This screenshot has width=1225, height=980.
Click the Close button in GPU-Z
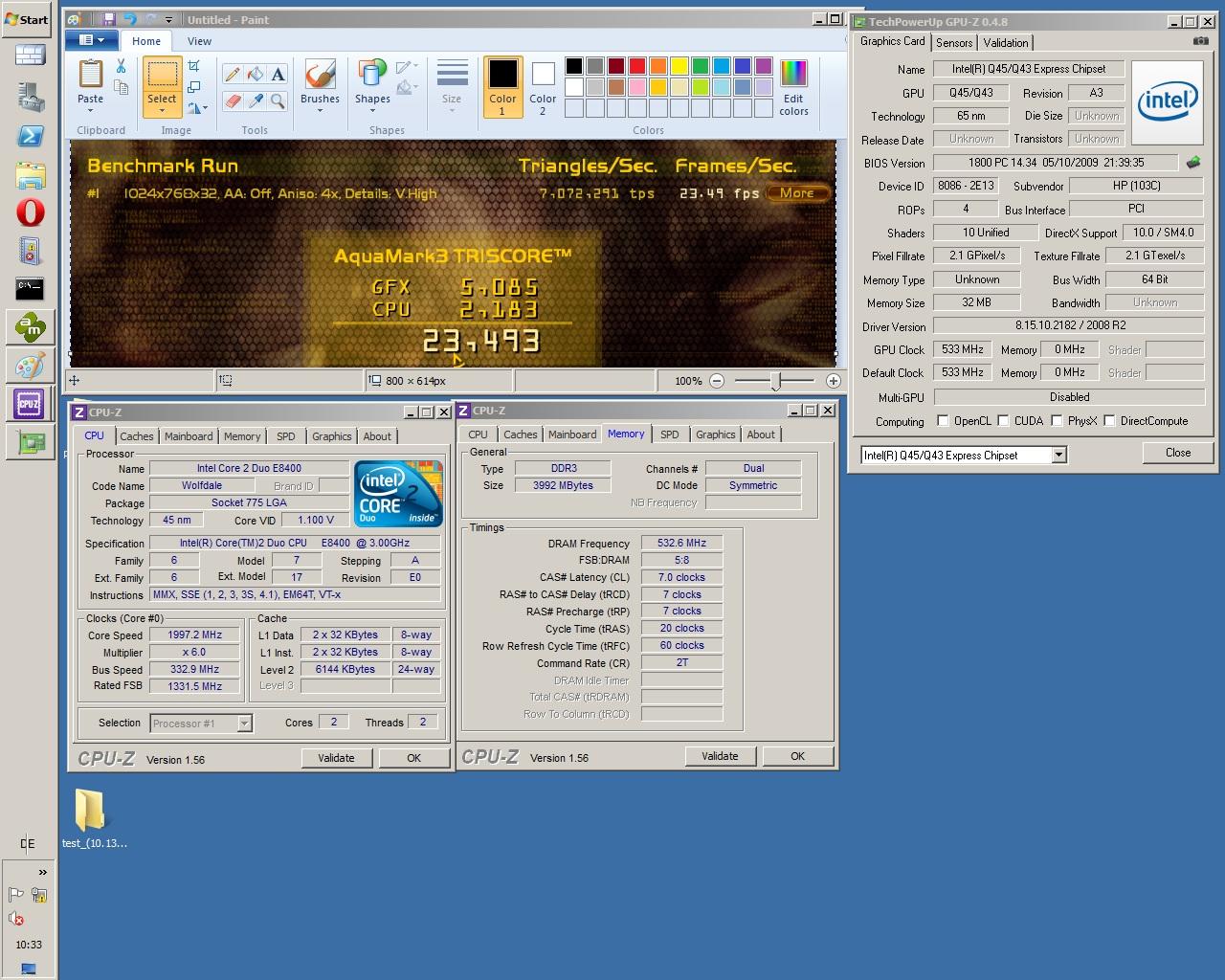(x=1177, y=453)
